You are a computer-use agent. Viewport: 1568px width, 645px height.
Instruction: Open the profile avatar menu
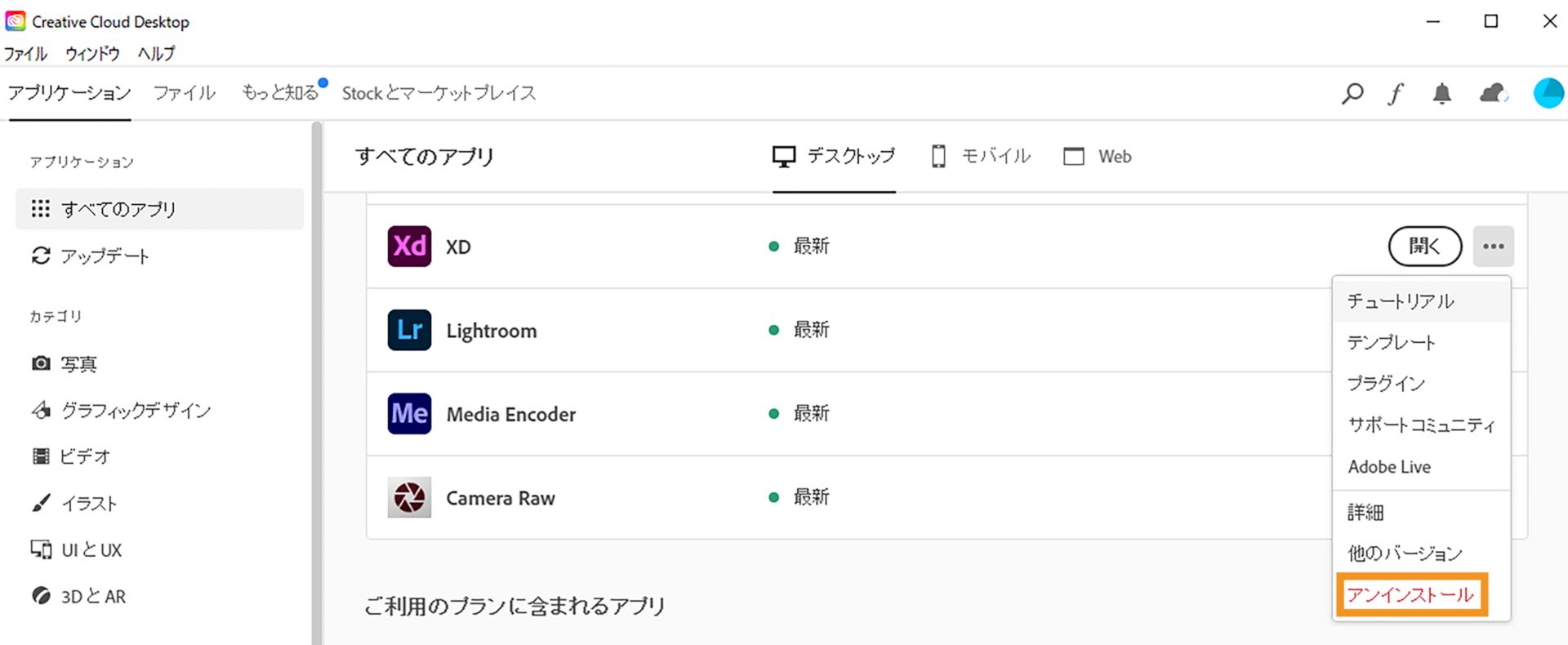pos(1548,93)
